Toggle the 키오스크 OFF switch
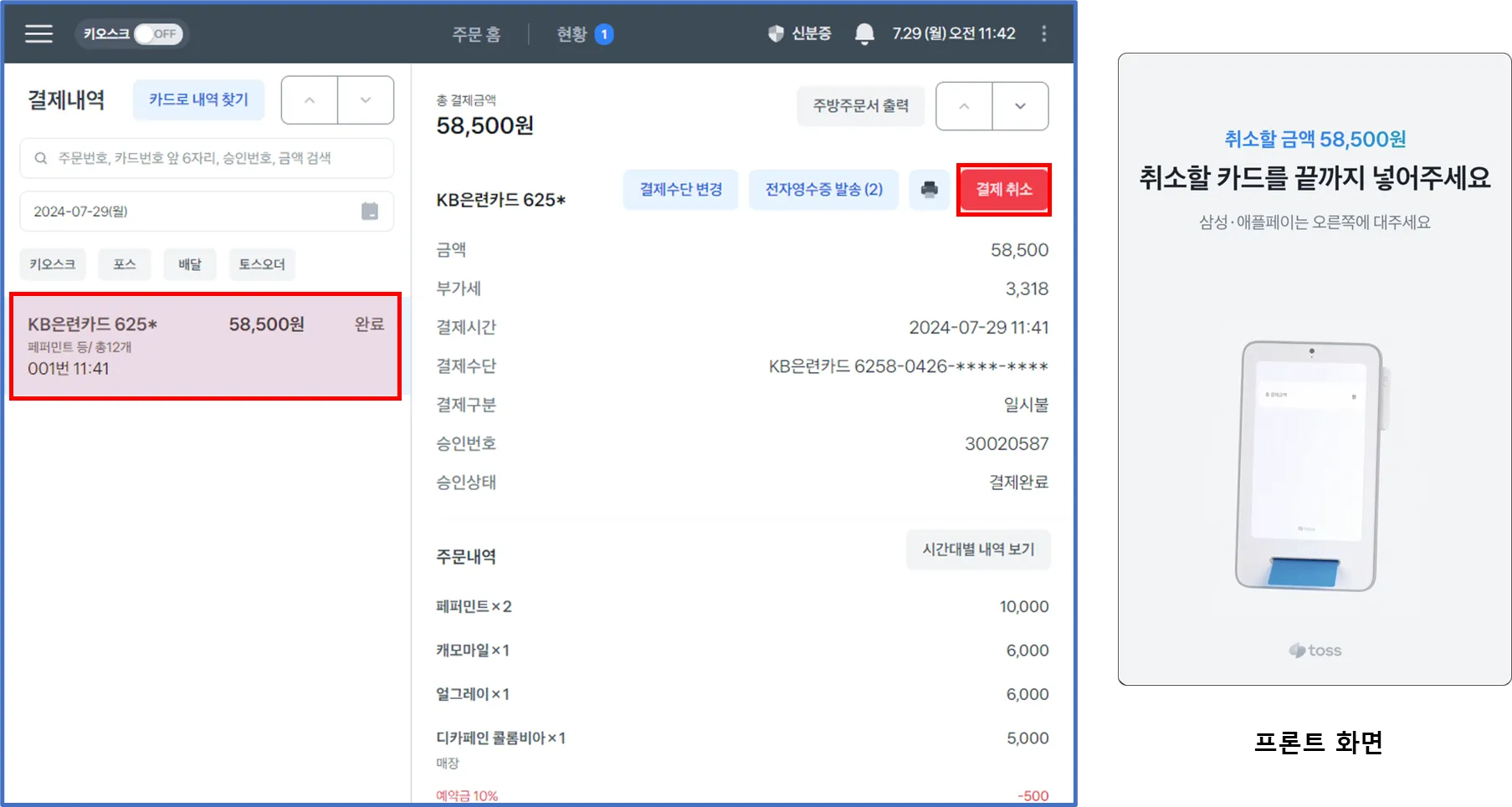The height and width of the screenshot is (807, 1512). 158,33
